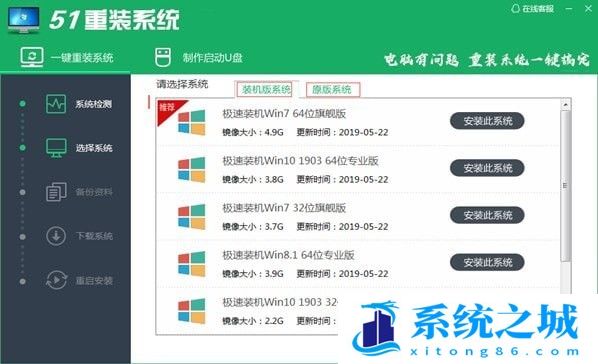The height and width of the screenshot is (364, 598).
Task: Open the 备份资料 documents icon step
Action: click(56, 192)
